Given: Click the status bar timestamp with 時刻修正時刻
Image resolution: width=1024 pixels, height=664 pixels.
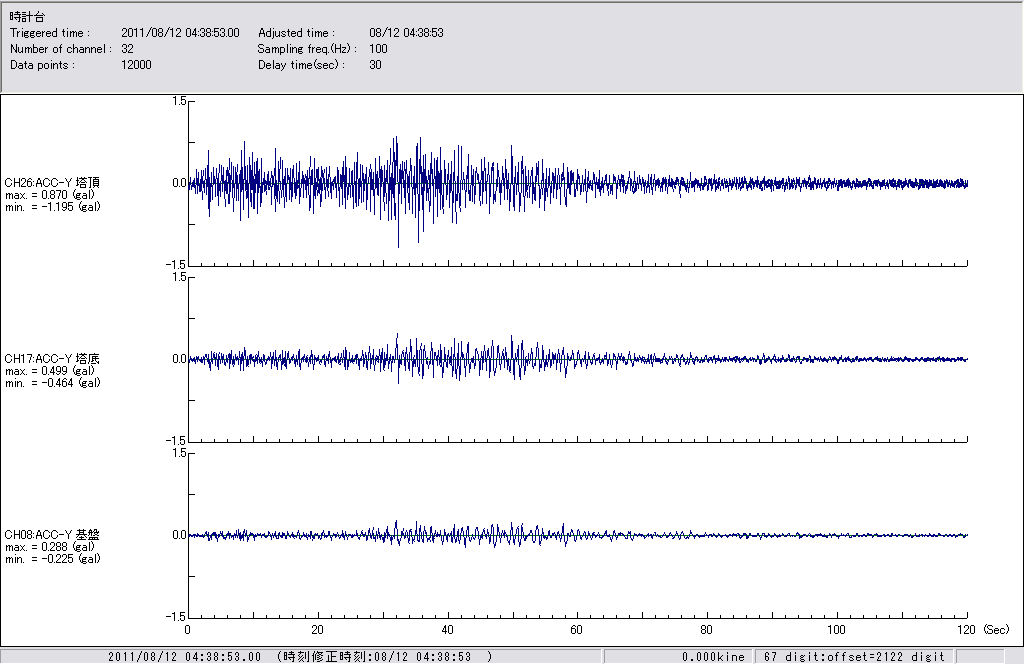Looking at the screenshot, I should [x=300, y=657].
